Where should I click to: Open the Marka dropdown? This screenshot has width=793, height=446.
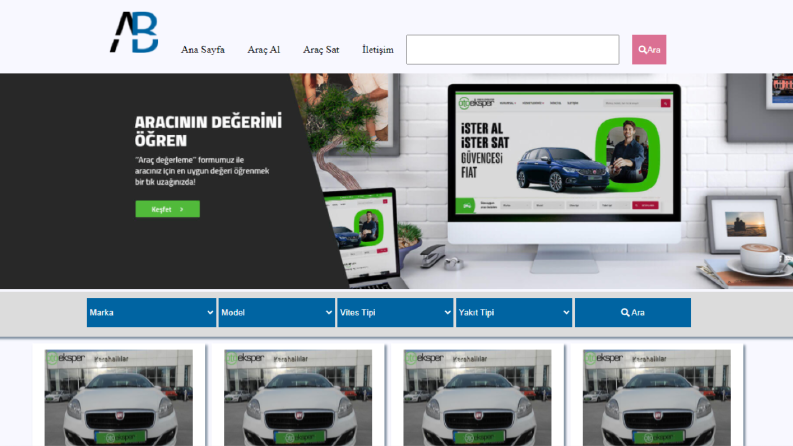tap(151, 313)
